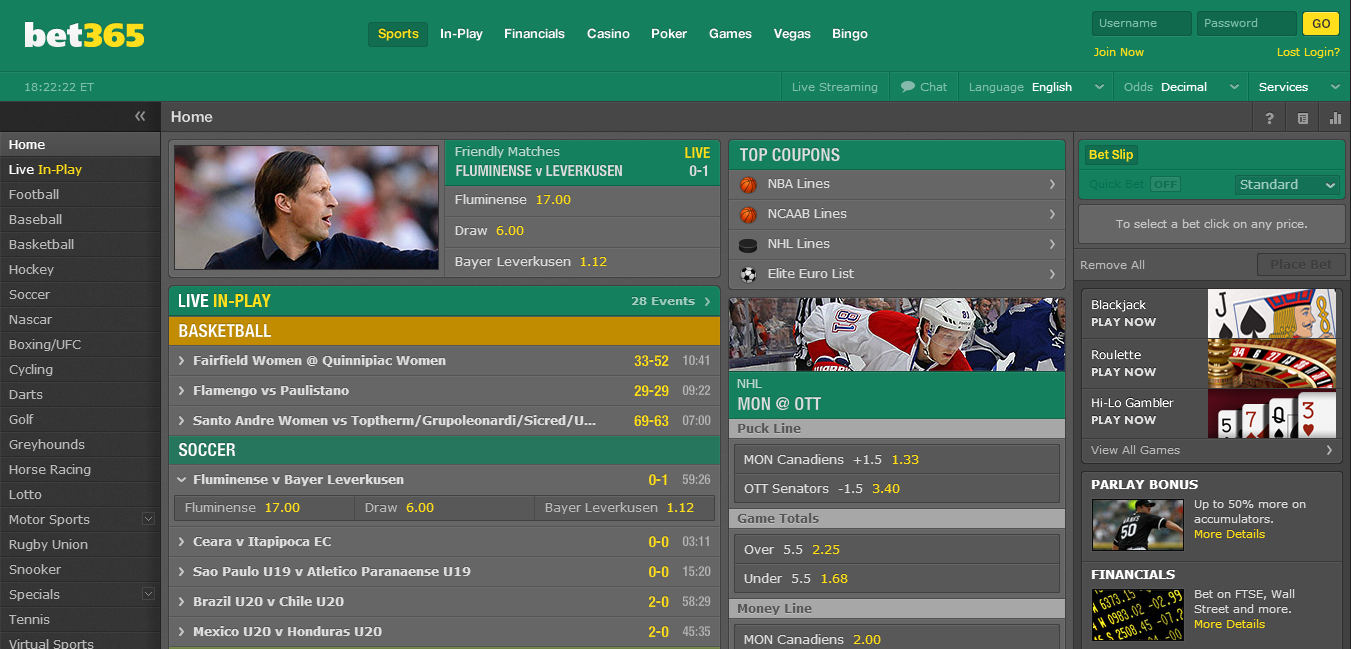The image size is (1351, 649).
Task: Click the Lost Login? link
Action: coord(1308,52)
